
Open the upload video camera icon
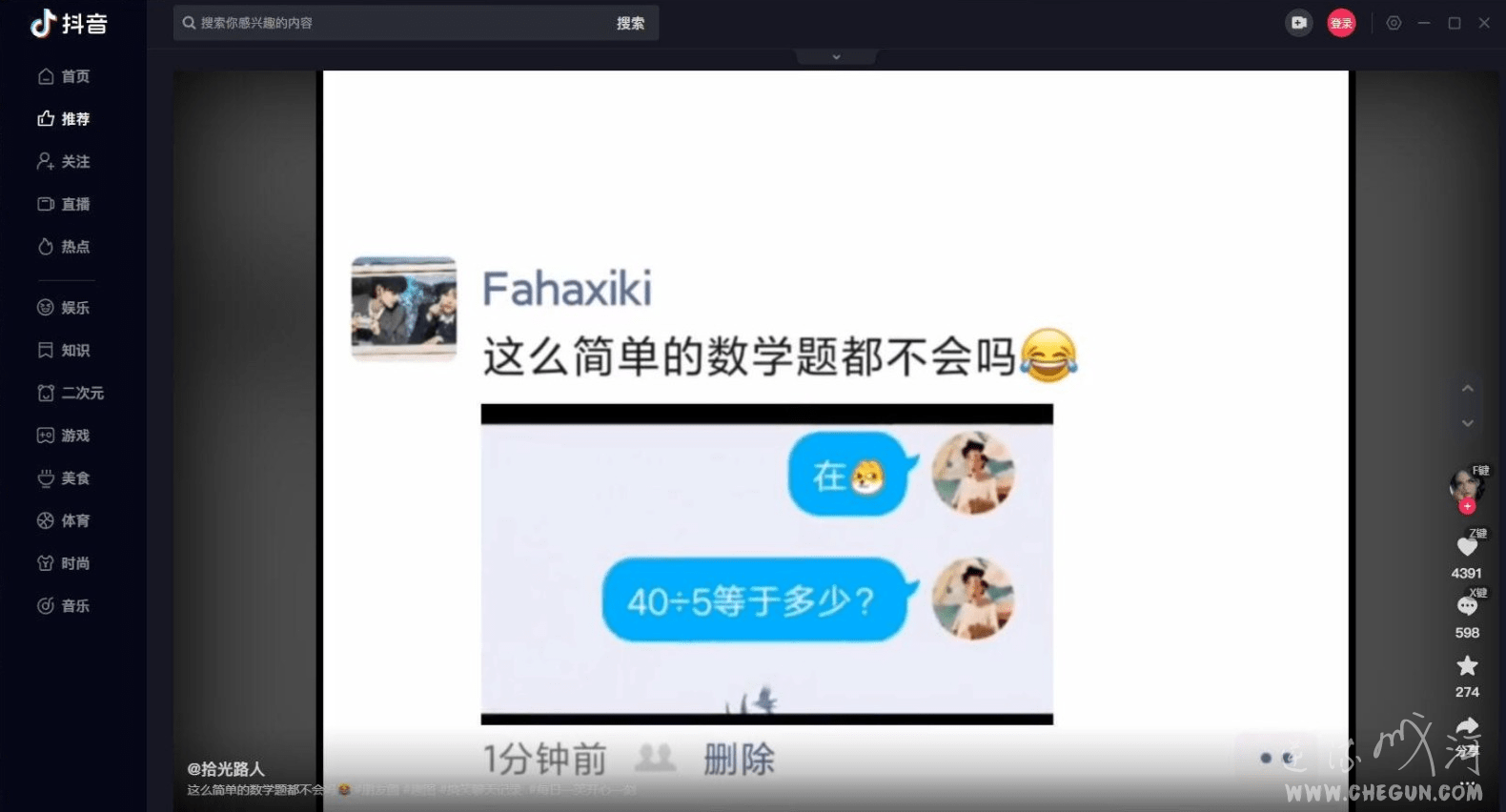coord(1298,23)
